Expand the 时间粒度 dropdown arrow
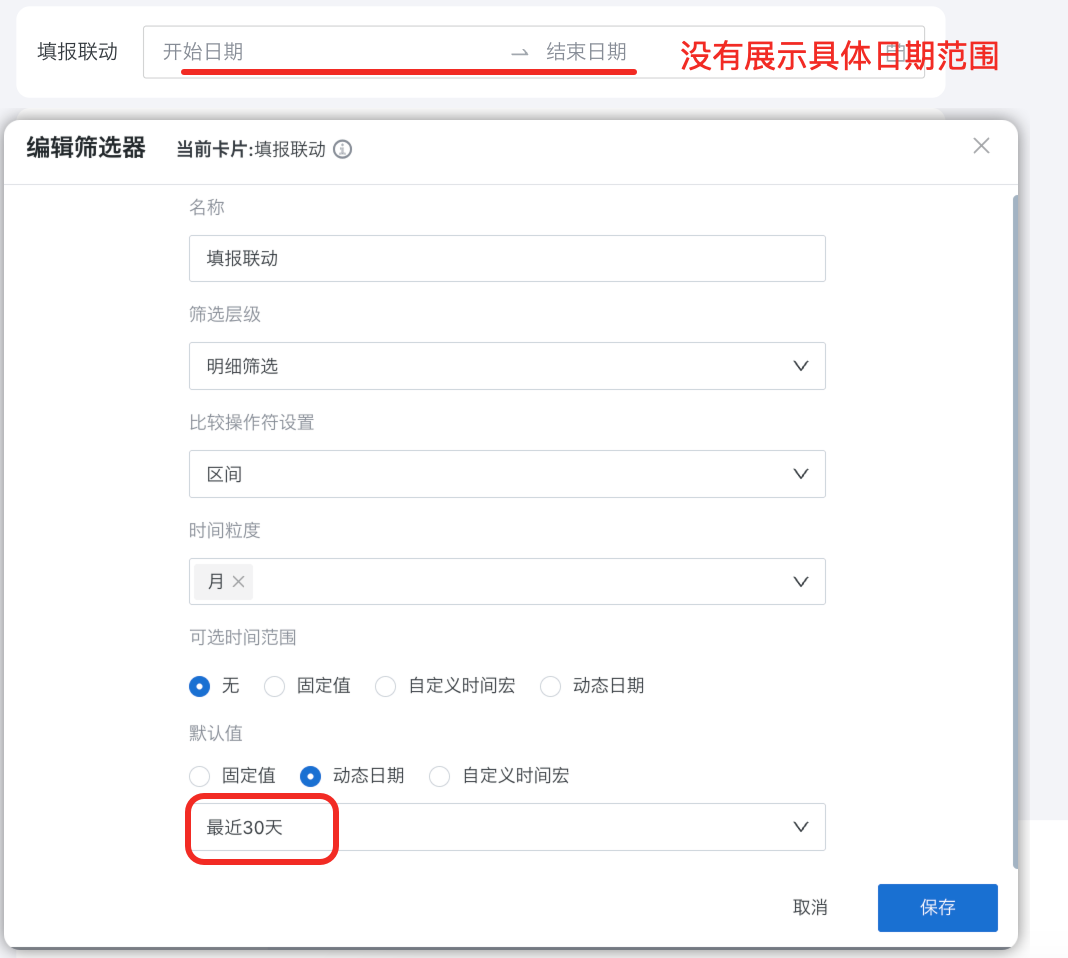Screen dimensions: 1068x958 (800, 582)
